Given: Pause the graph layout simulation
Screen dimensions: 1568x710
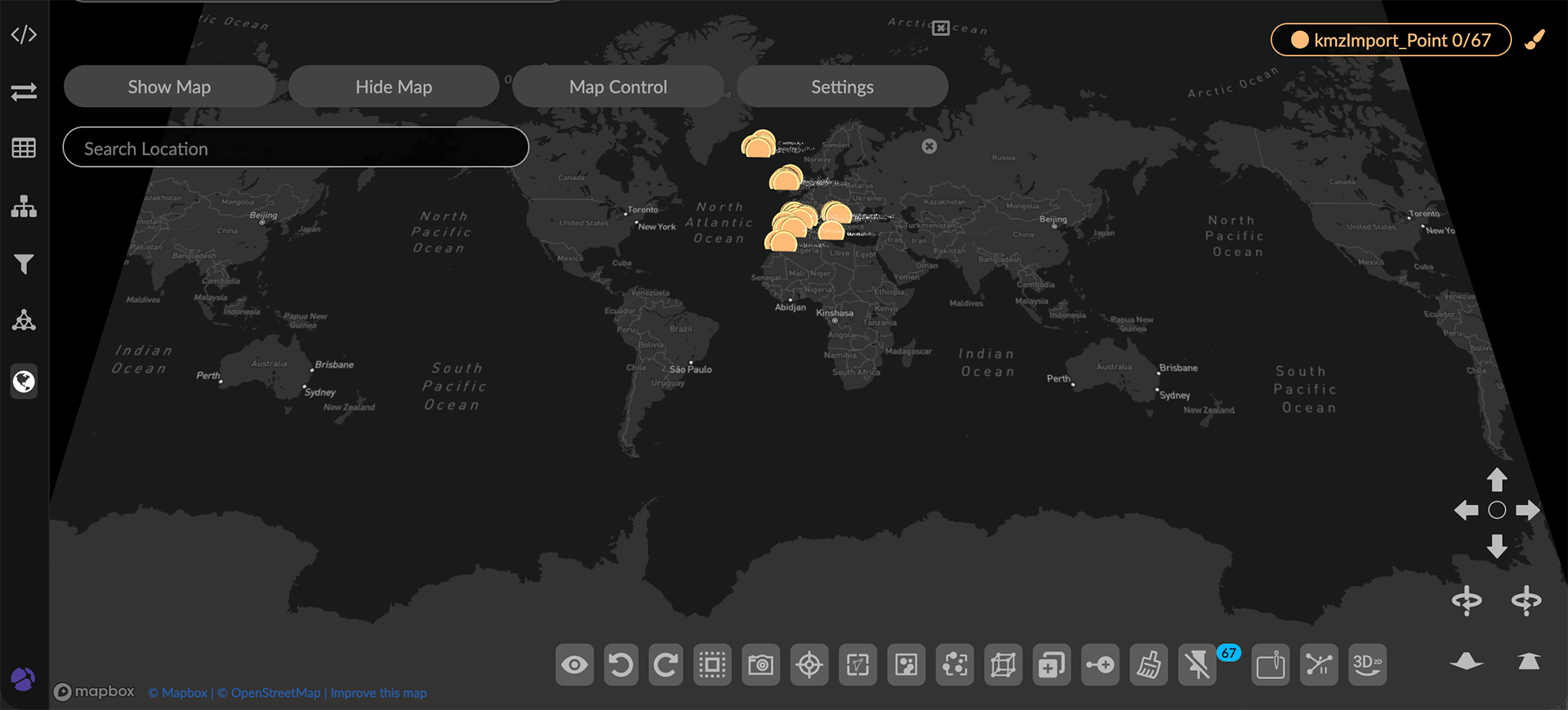Looking at the screenshot, I should (x=1319, y=665).
